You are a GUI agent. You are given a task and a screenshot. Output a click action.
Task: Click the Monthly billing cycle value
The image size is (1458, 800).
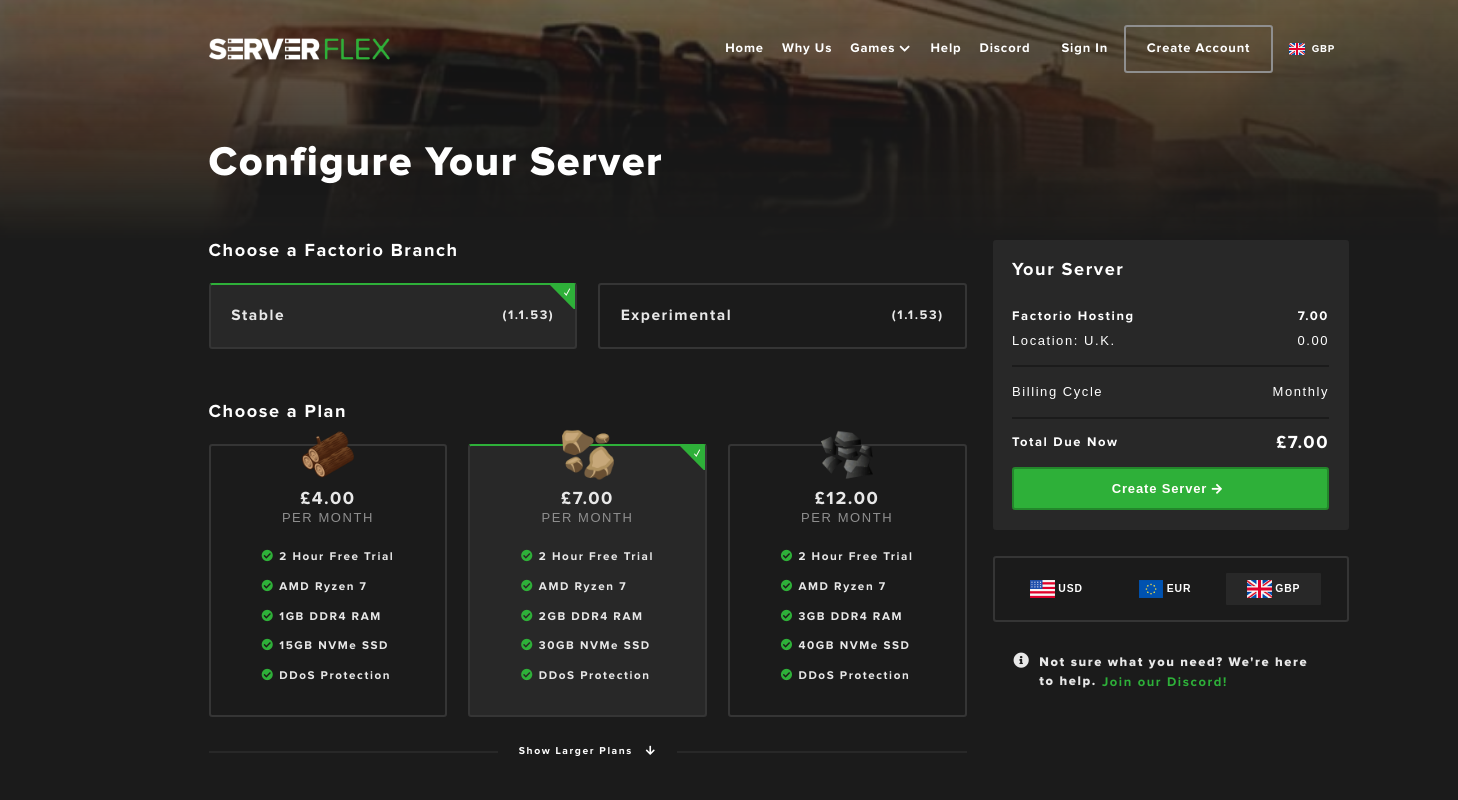1300,392
